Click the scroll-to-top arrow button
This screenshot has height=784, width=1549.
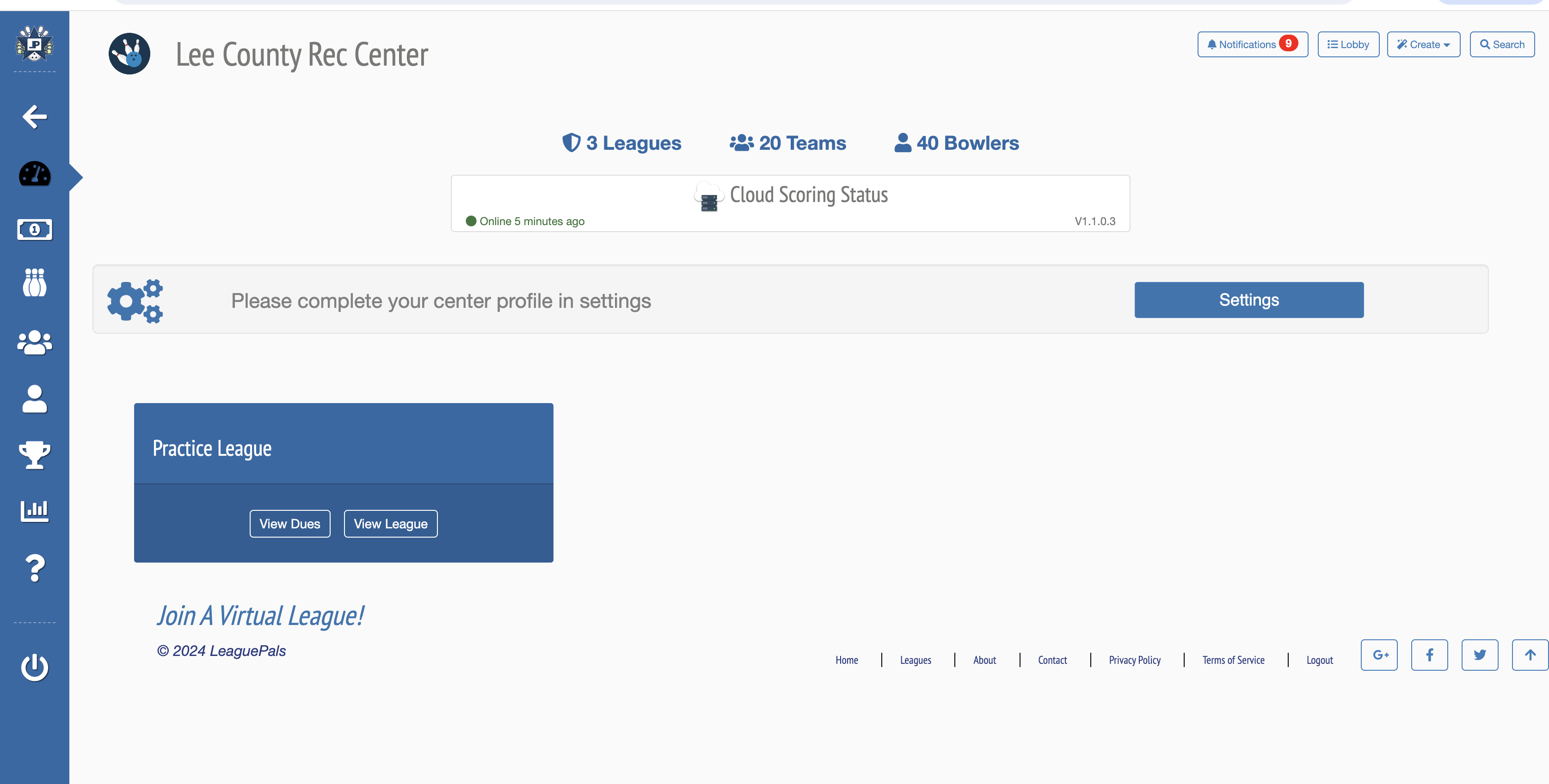point(1530,655)
